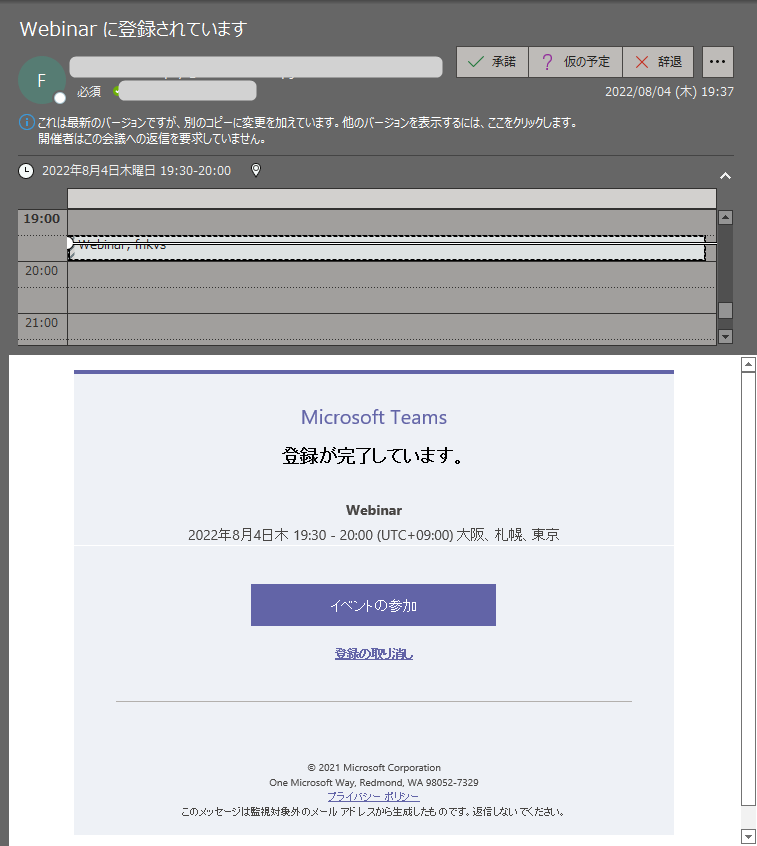Click the 2022年8月4日木曜日 19:30-20:00 meeting time
This screenshot has width=757, height=846.
pos(137,171)
